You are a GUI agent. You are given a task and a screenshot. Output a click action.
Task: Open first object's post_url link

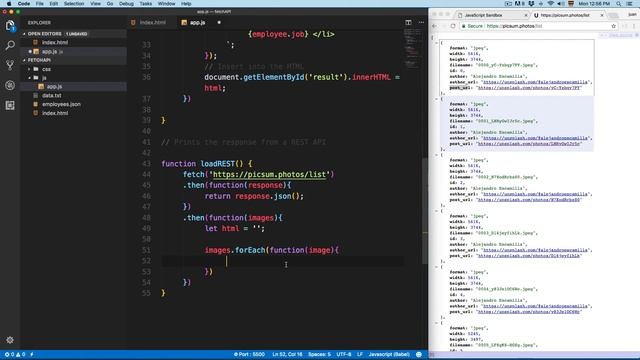click(x=529, y=88)
